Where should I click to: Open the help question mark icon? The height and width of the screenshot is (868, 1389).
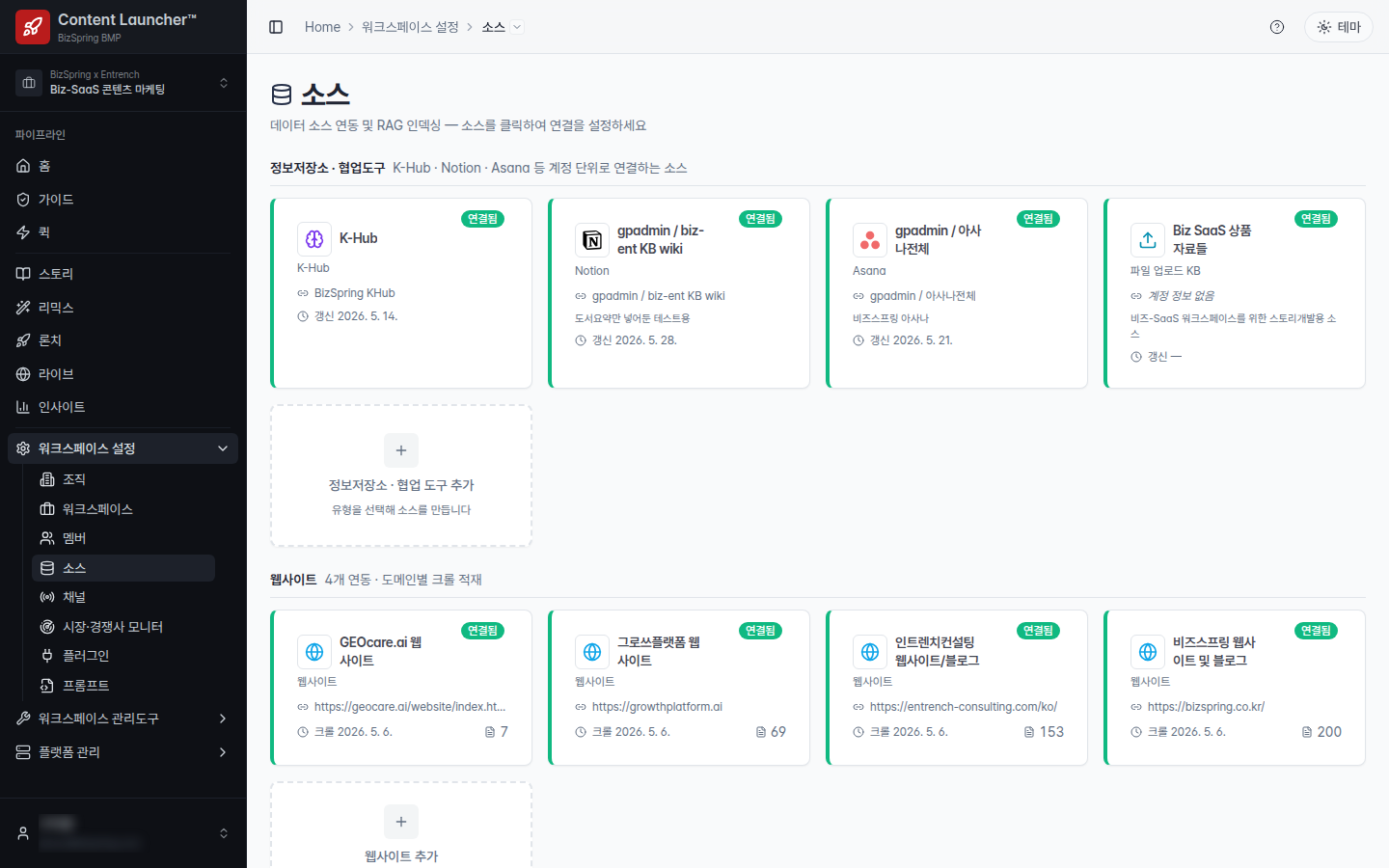tap(1277, 27)
